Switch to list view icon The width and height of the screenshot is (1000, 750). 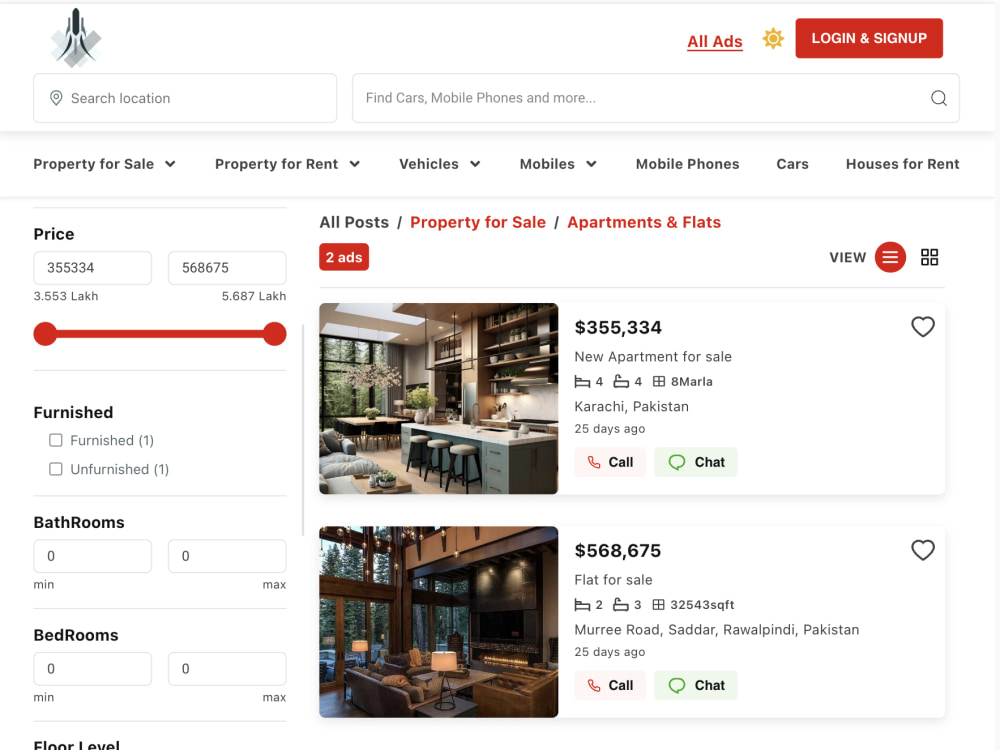click(x=890, y=257)
